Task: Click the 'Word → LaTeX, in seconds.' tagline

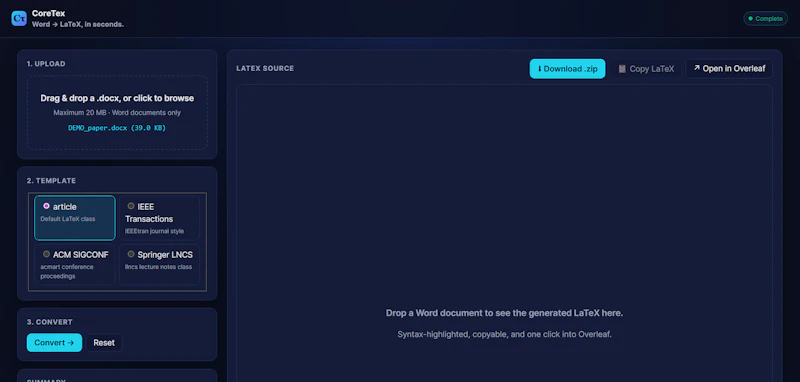Action: [x=78, y=24]
